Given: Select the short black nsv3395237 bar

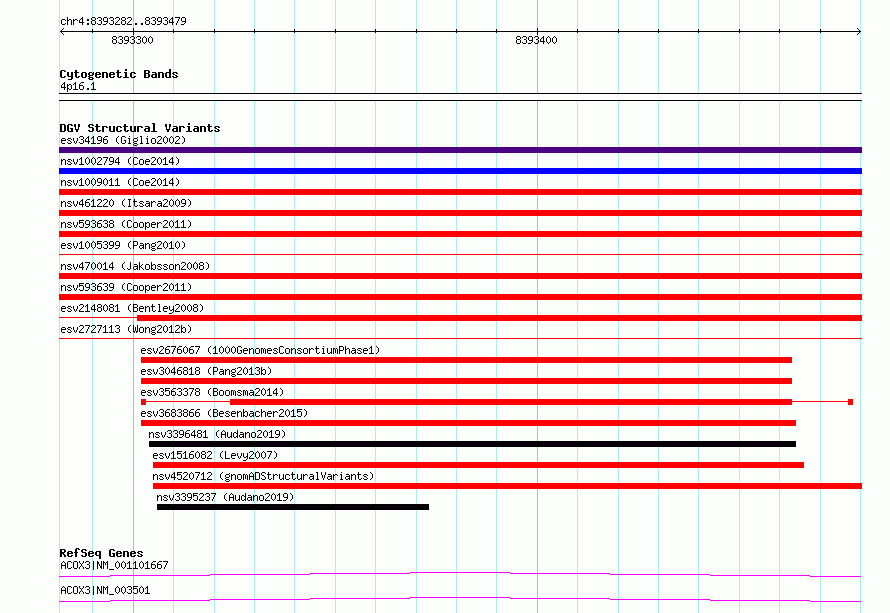Looking at the screenshot, I should coord(293,507).
